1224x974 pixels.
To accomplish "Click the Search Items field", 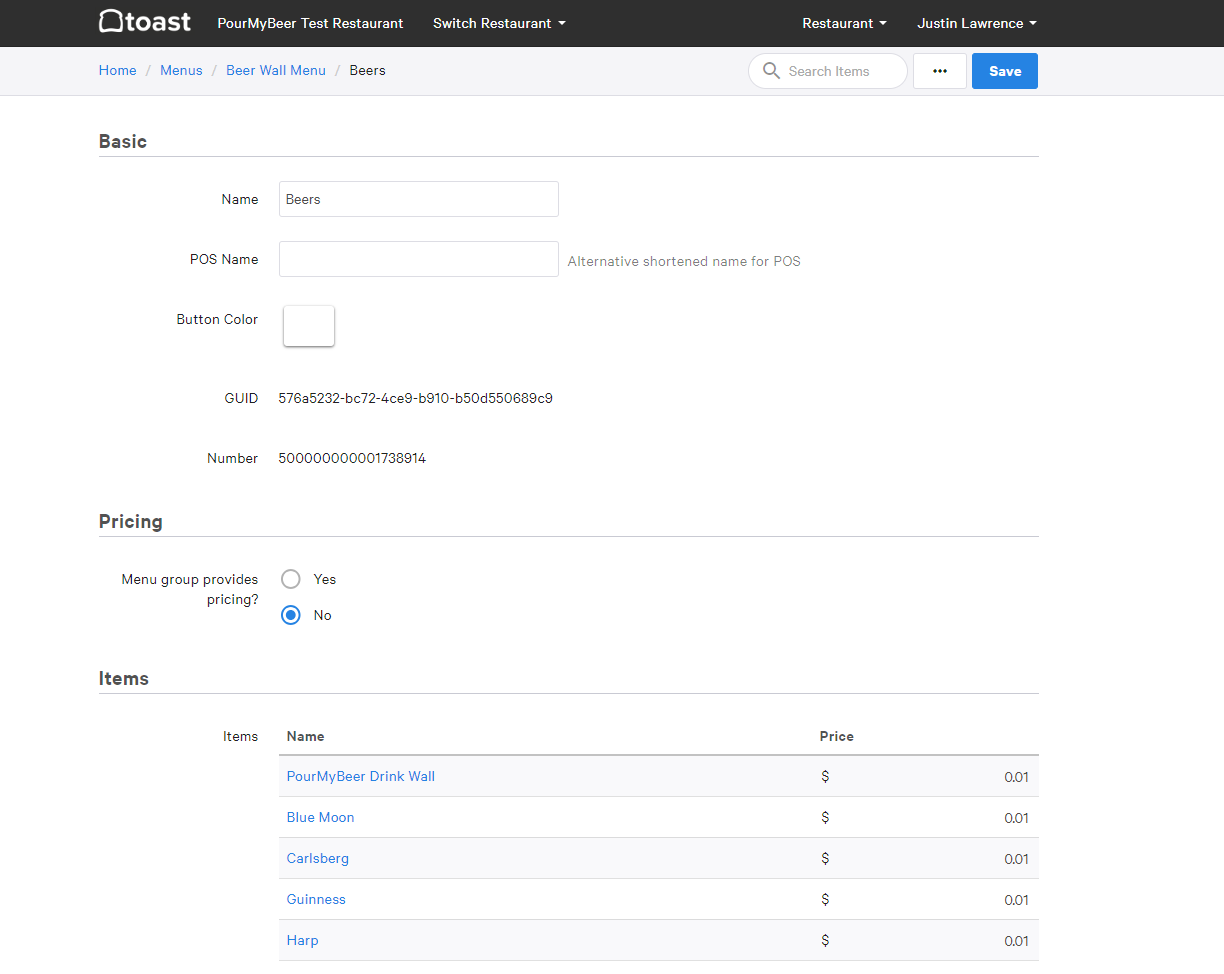I will [x=828, y=71].
